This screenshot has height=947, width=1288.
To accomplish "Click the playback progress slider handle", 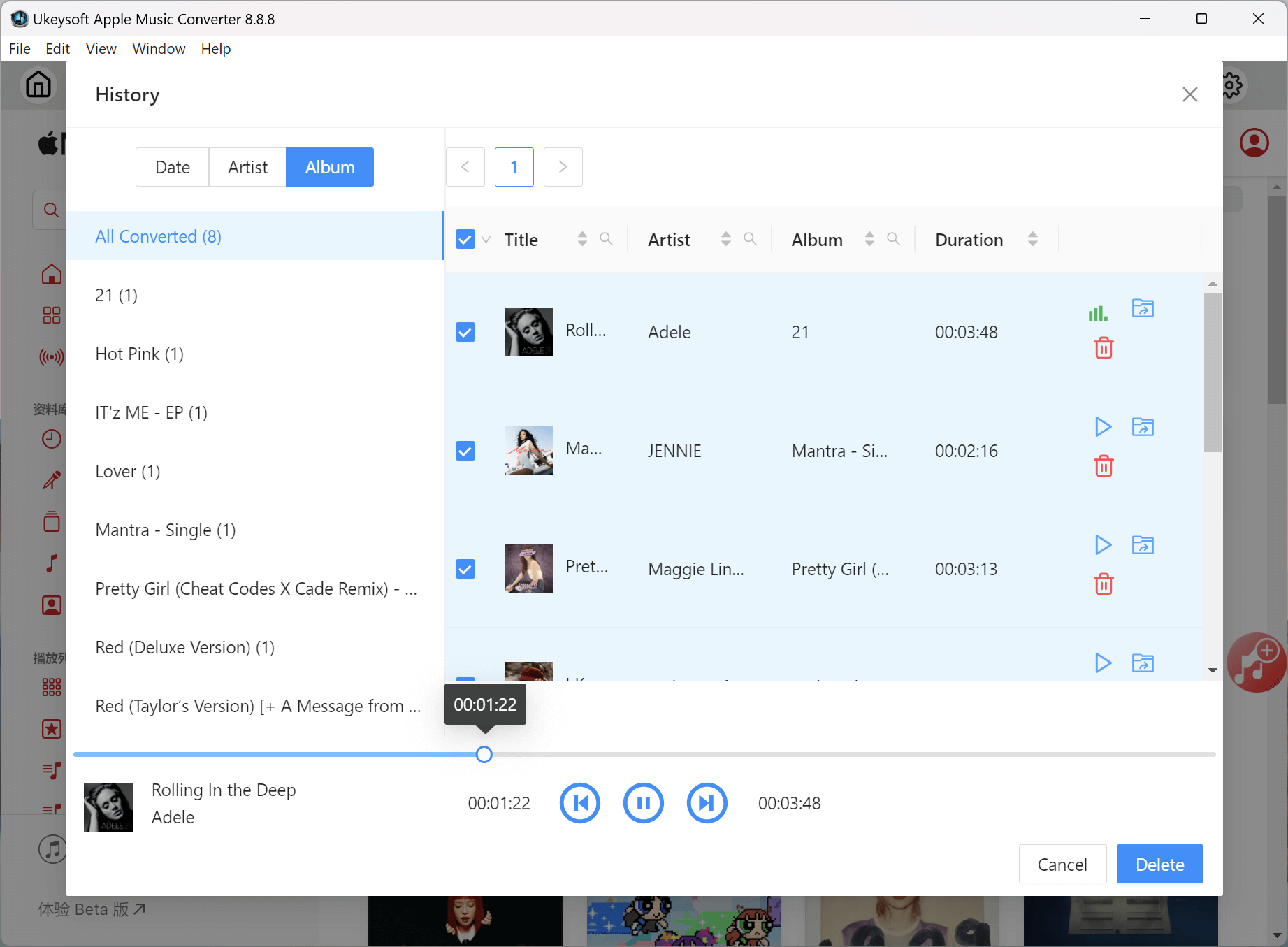I will [484, 755].
